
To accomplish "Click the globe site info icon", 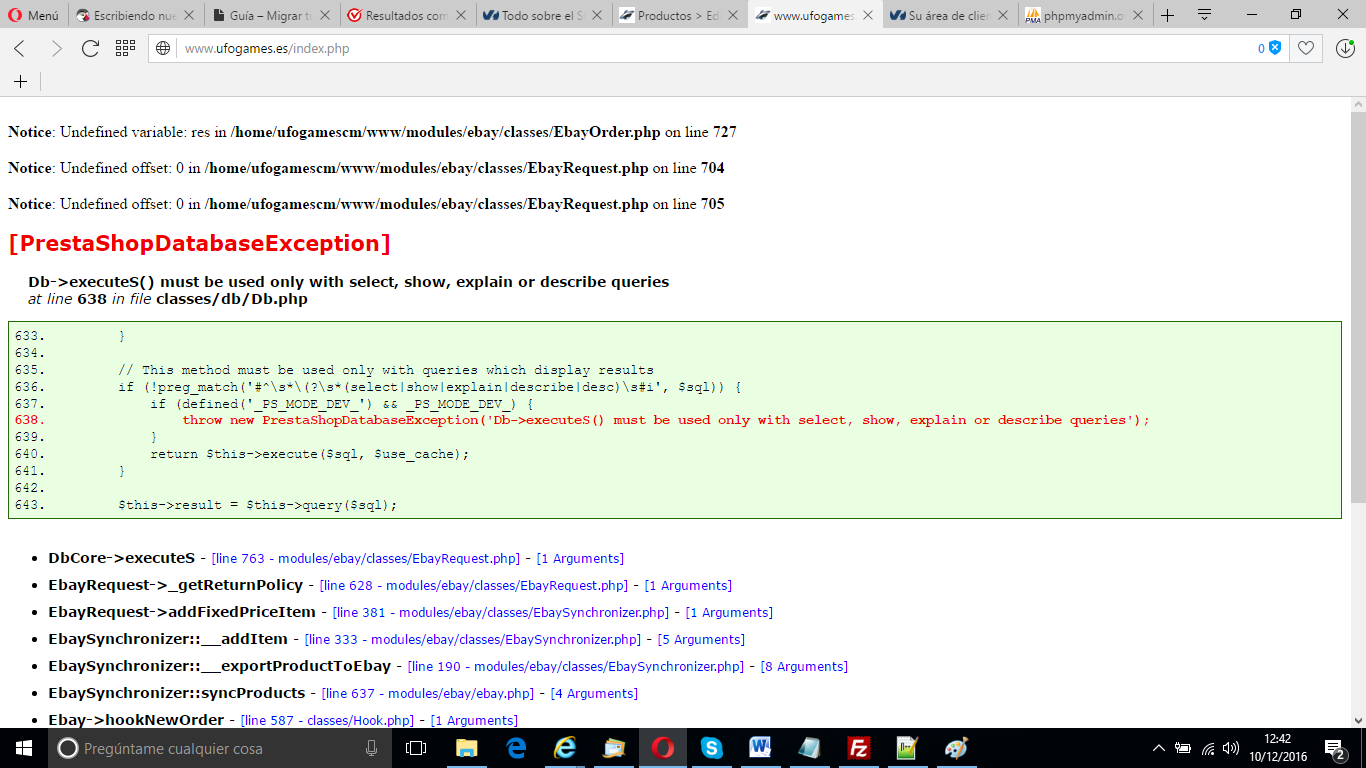I will click(x=163, y=48).
